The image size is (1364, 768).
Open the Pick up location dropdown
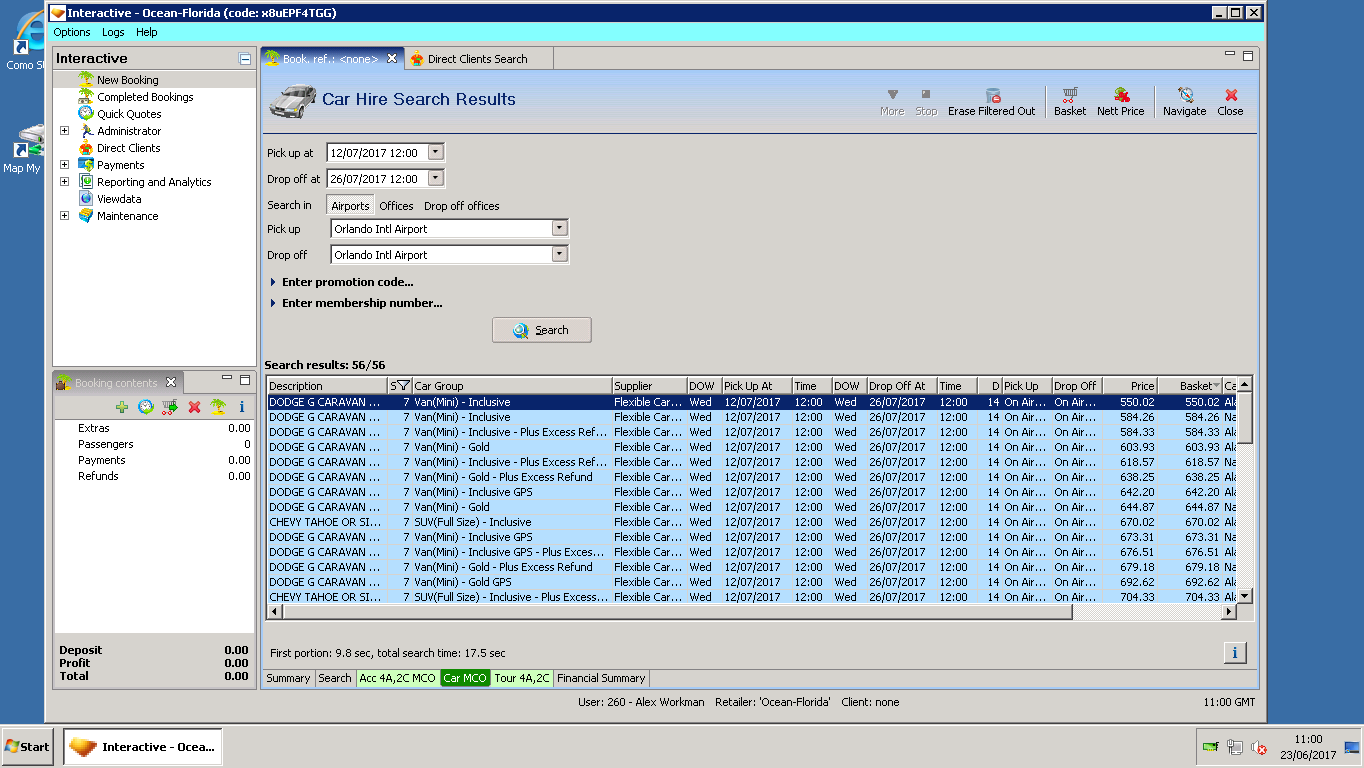pos(559,229)
